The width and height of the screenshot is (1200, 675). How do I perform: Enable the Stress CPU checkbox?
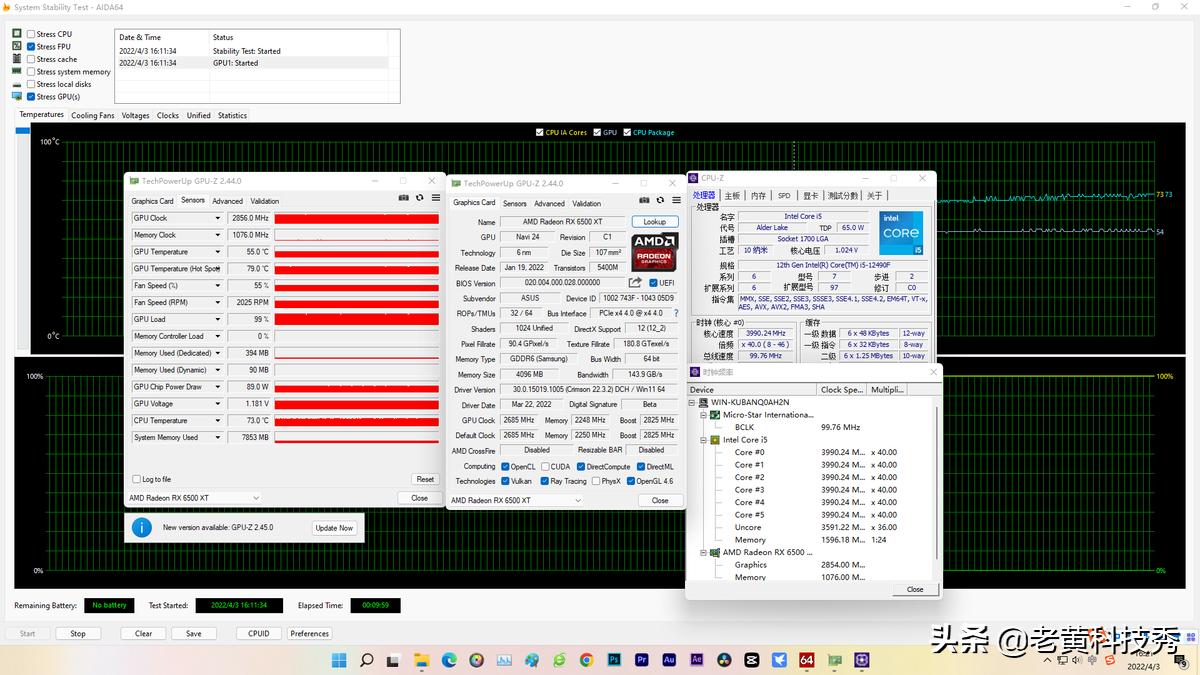point(31,34)
